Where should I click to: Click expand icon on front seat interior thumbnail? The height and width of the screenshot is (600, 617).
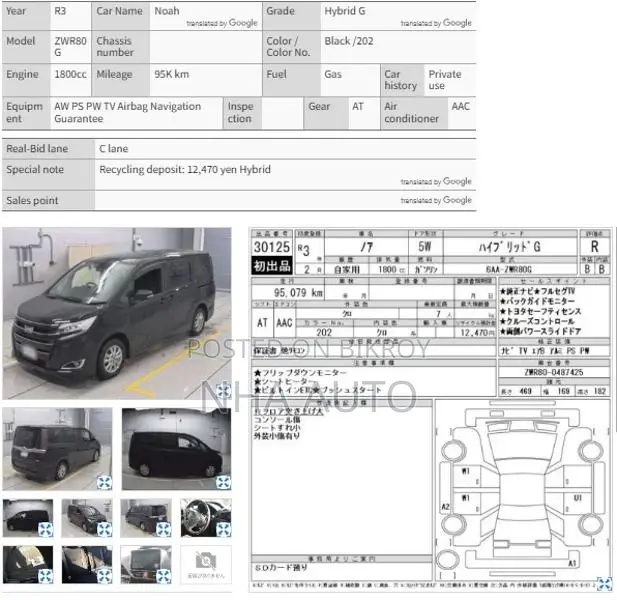pyautogui.click(x=46, y=577)
